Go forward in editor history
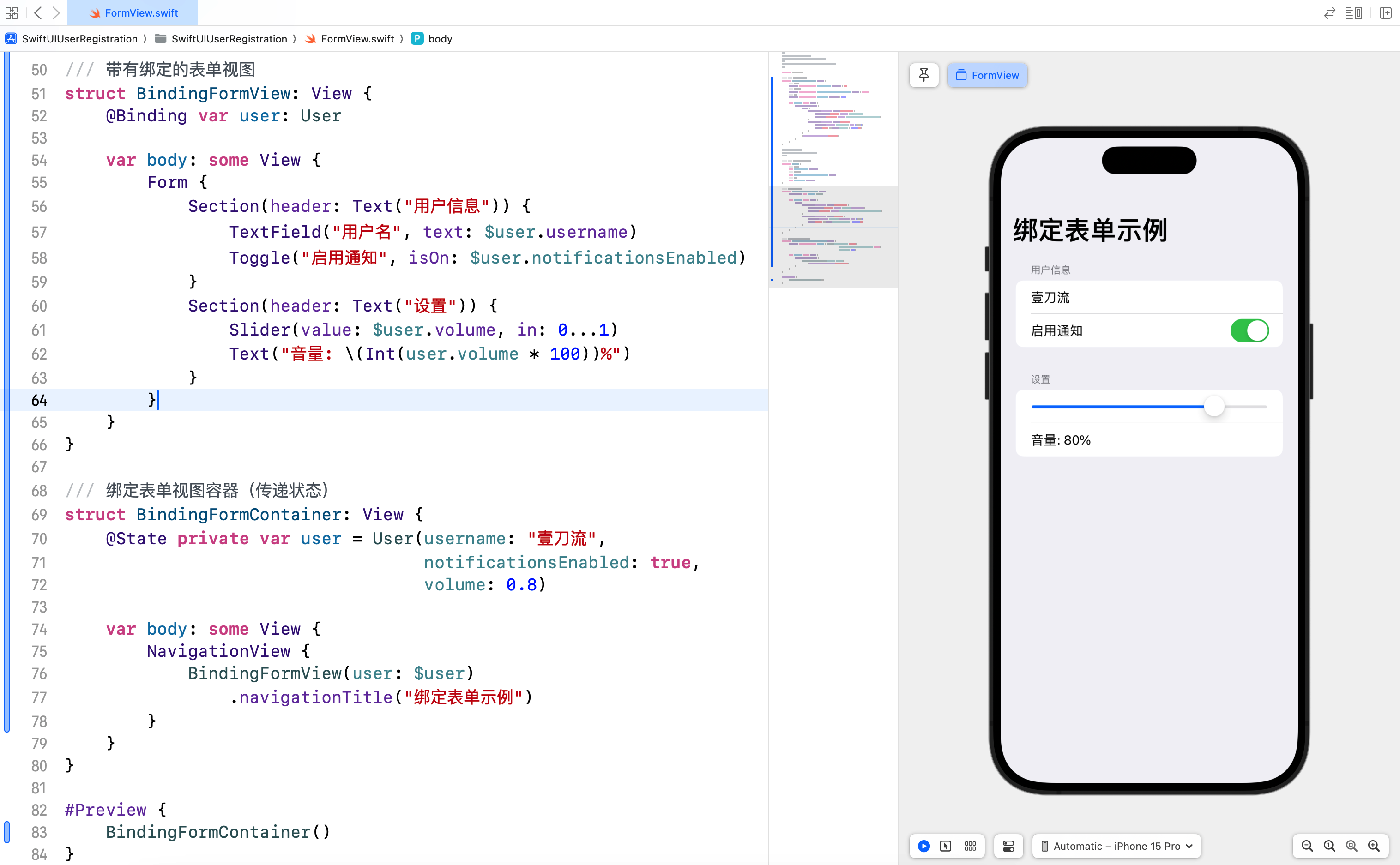Image resolution: width=1400 pixels, height=865 pixels. tap(56, 12)
